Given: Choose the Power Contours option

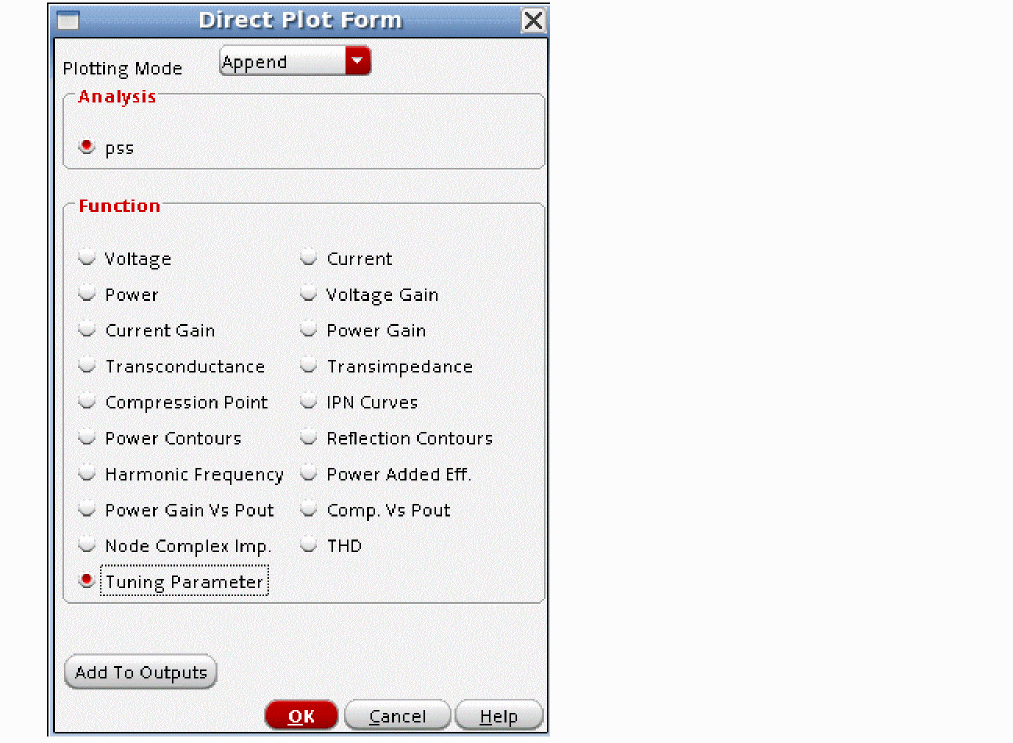Looking at the screenshot, I should 87,437.
